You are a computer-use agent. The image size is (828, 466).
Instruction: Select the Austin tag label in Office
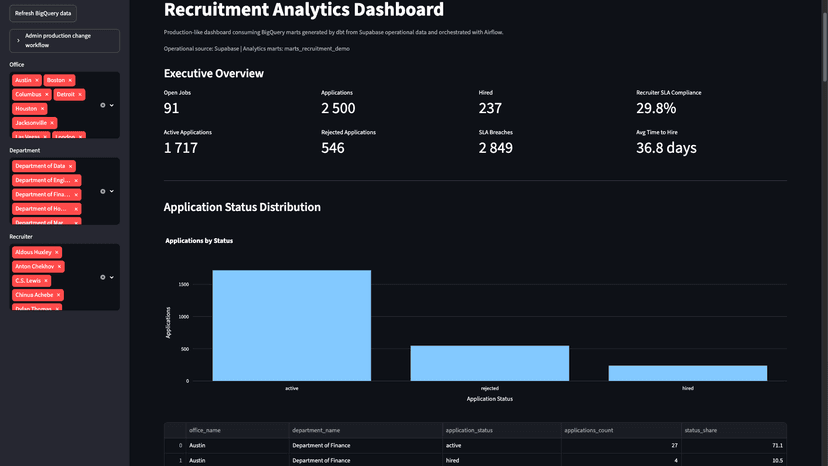(23, 80)
